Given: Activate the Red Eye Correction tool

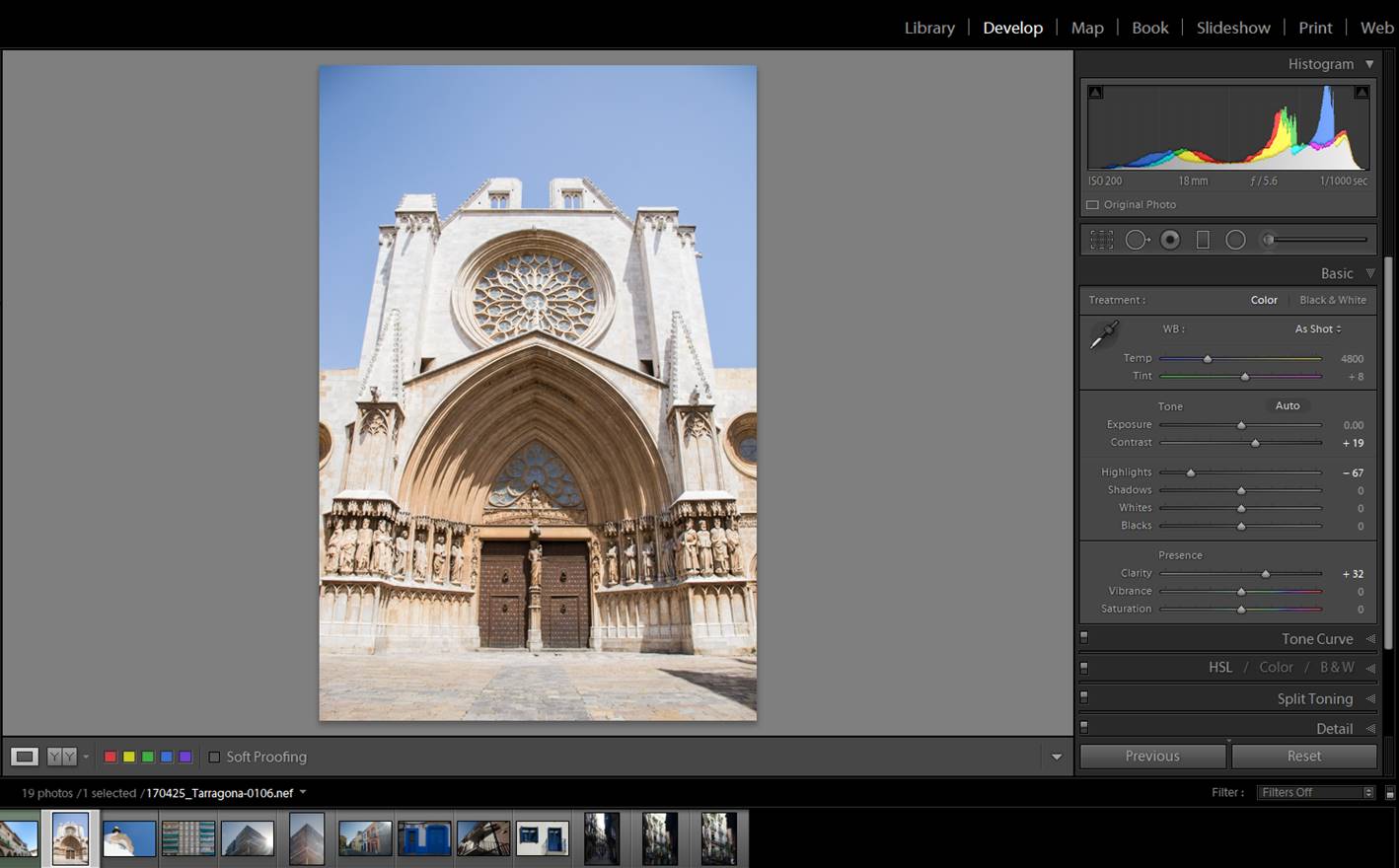Looking at the screenshot, I should pos(1170,240).
